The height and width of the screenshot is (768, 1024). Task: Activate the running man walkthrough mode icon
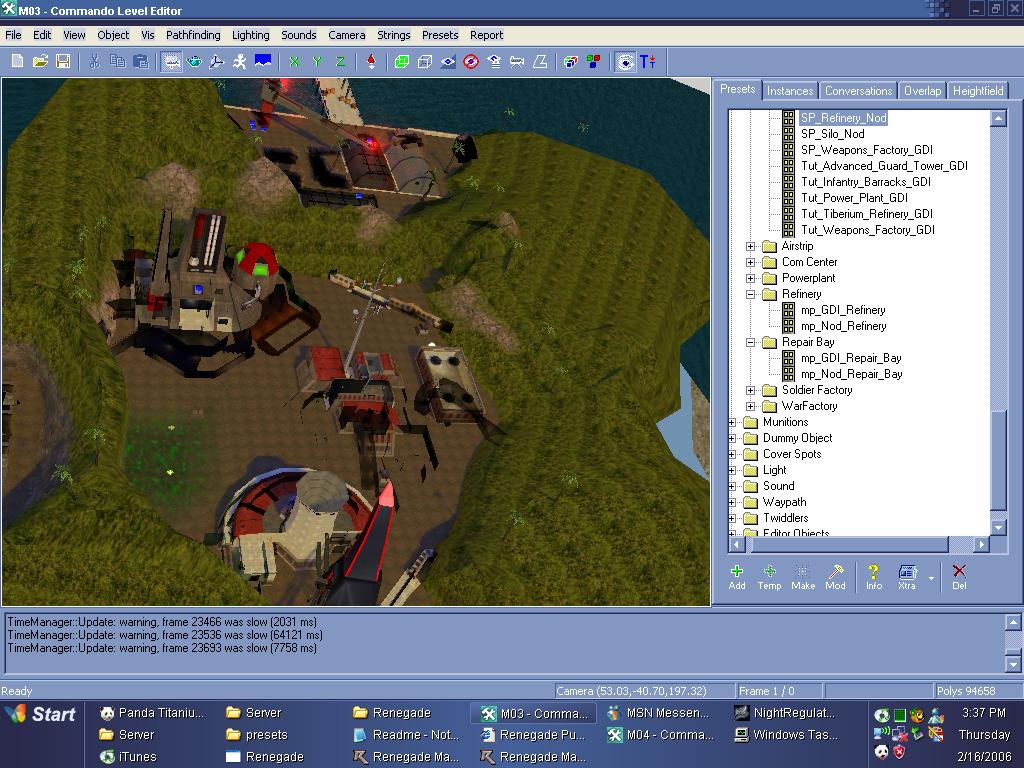240,62
